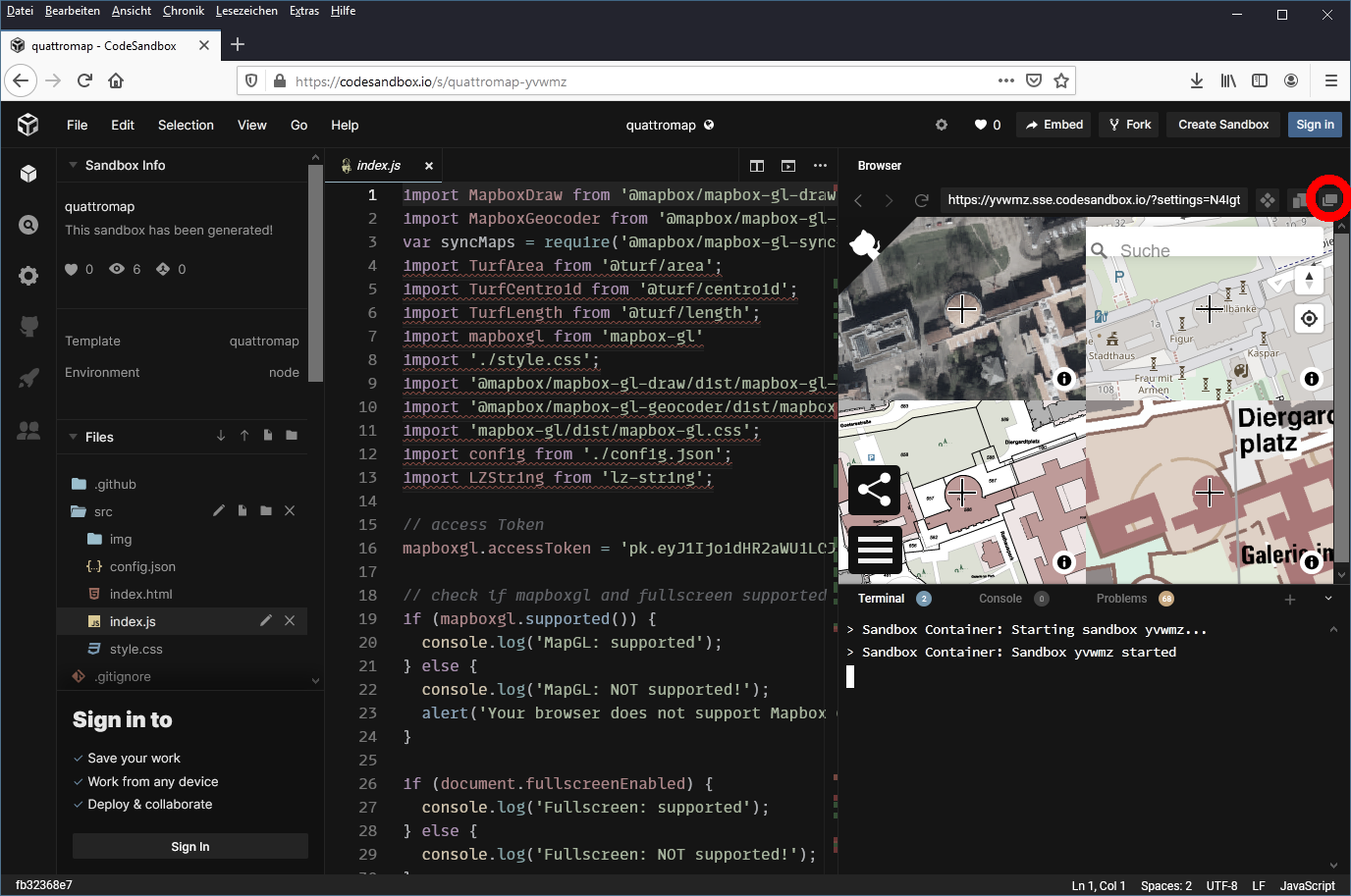Click the CodeSandbox logo in the header

click(x=27, y=125)
